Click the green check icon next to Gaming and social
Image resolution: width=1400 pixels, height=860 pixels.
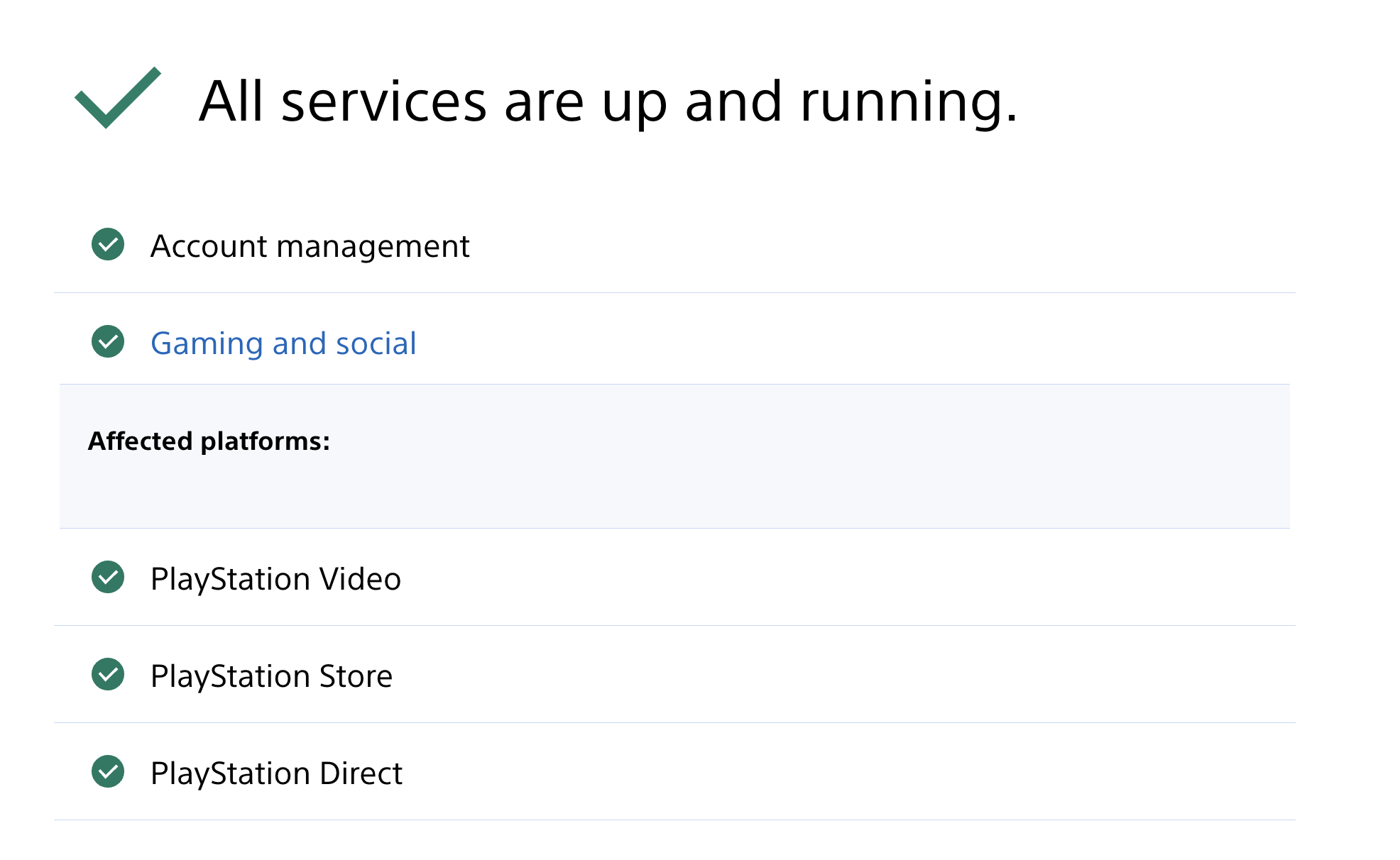[x=107, y=343]
